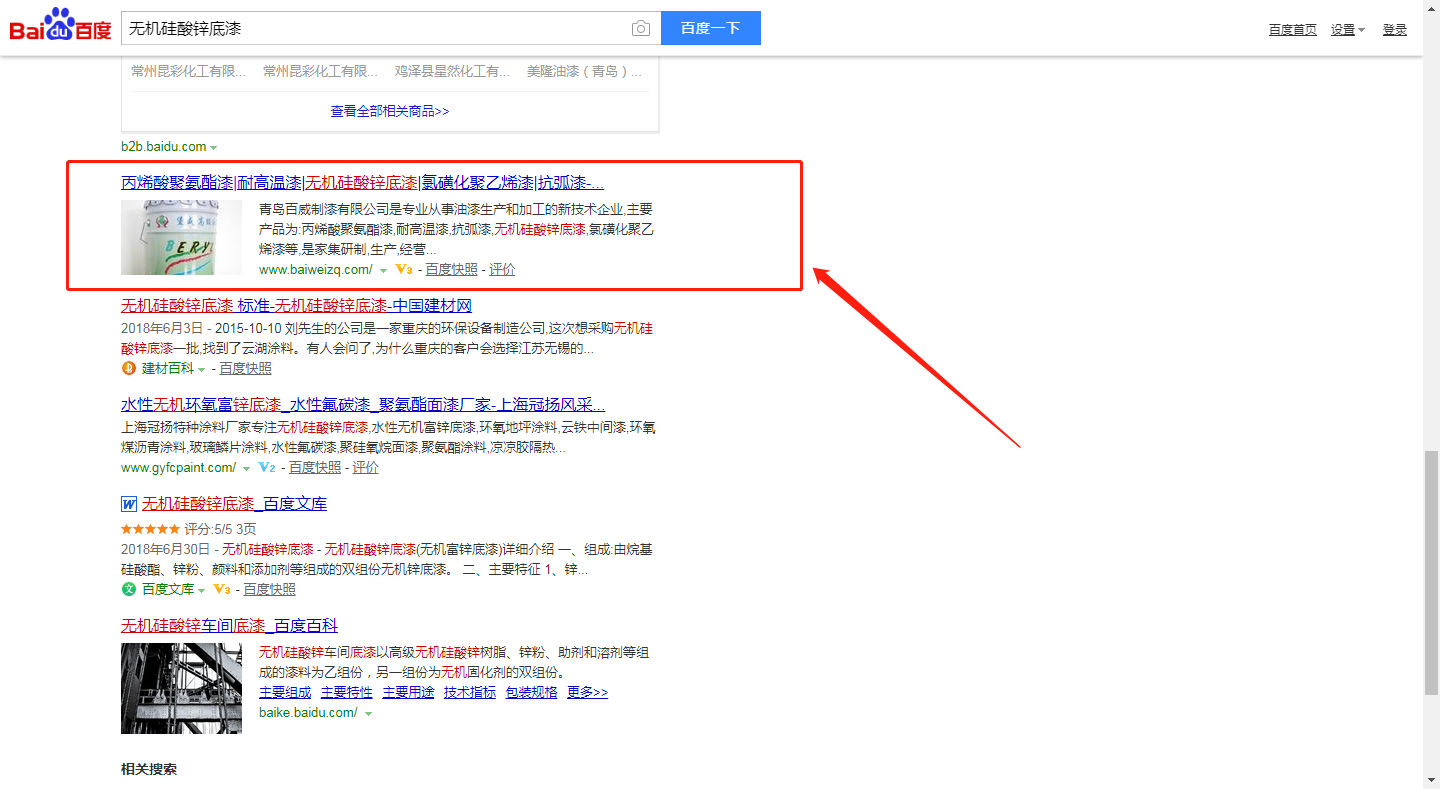Open 无机硅酸锌底漆_百度文库 result
The width and height of the screenshot is (1440, 789).
[x=234, y=503]
